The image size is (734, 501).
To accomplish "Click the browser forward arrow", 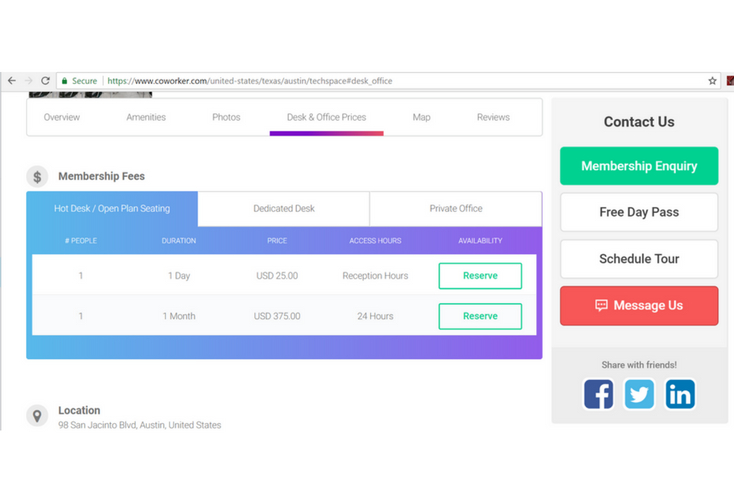I will pyautogui.click(x=28, y=81).
